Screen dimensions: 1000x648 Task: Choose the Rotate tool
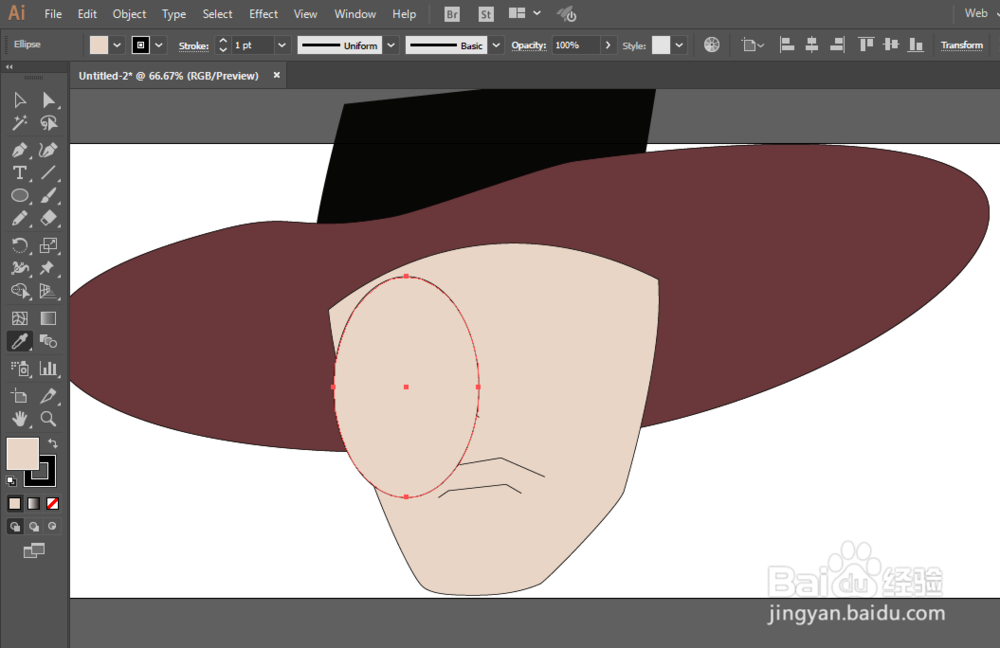[19, 245]
